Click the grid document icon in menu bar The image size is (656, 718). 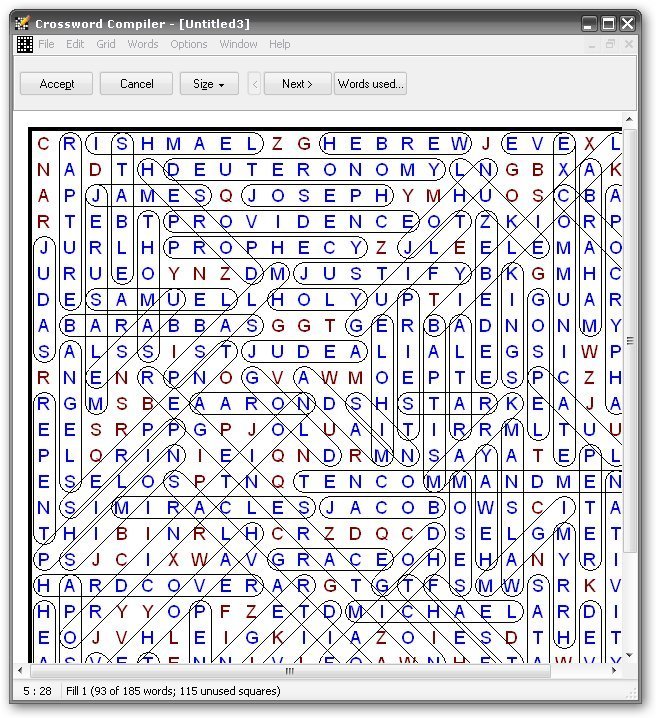(x=25, y=44)
